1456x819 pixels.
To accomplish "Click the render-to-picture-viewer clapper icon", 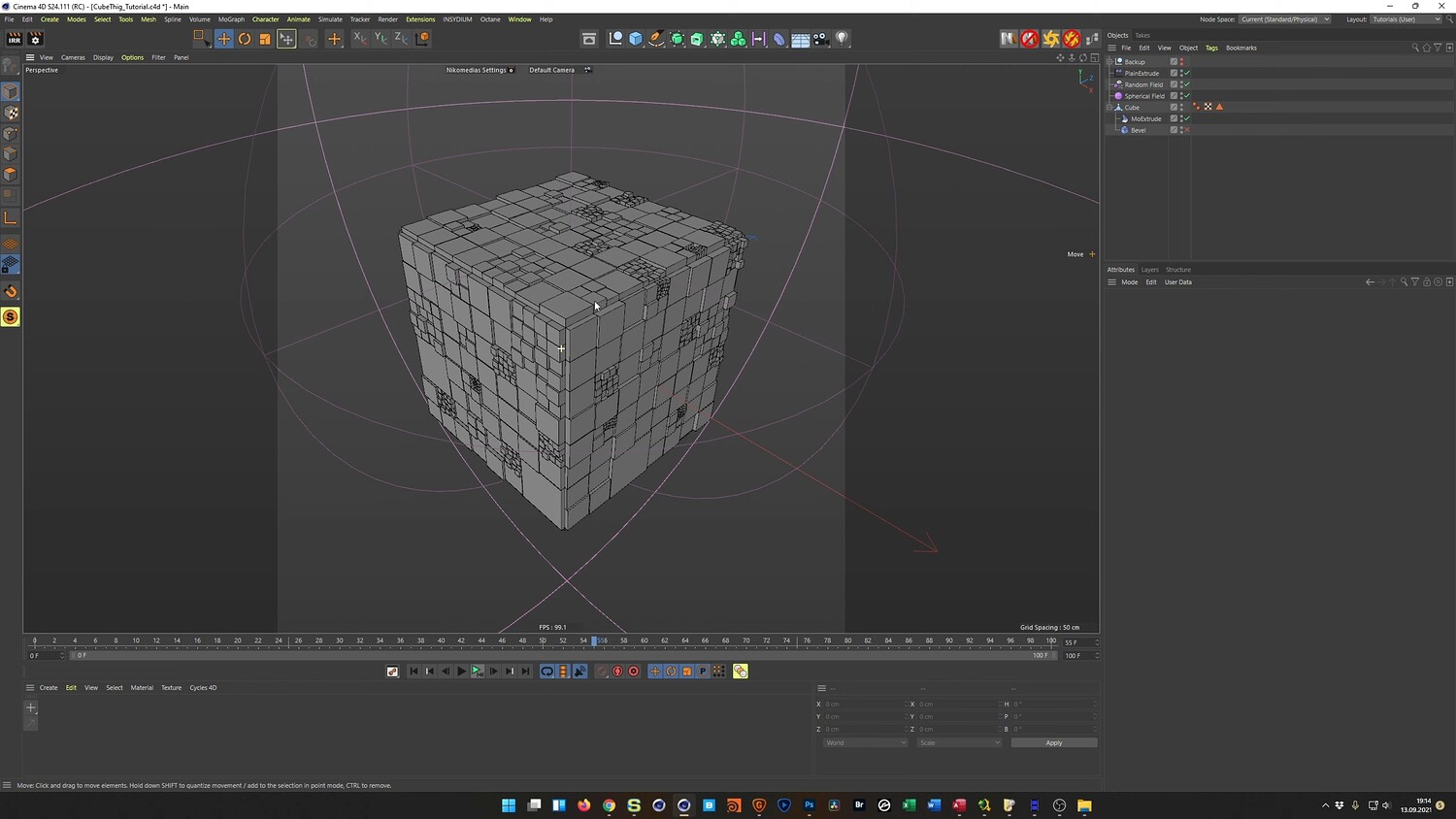I will pos(15,39).
